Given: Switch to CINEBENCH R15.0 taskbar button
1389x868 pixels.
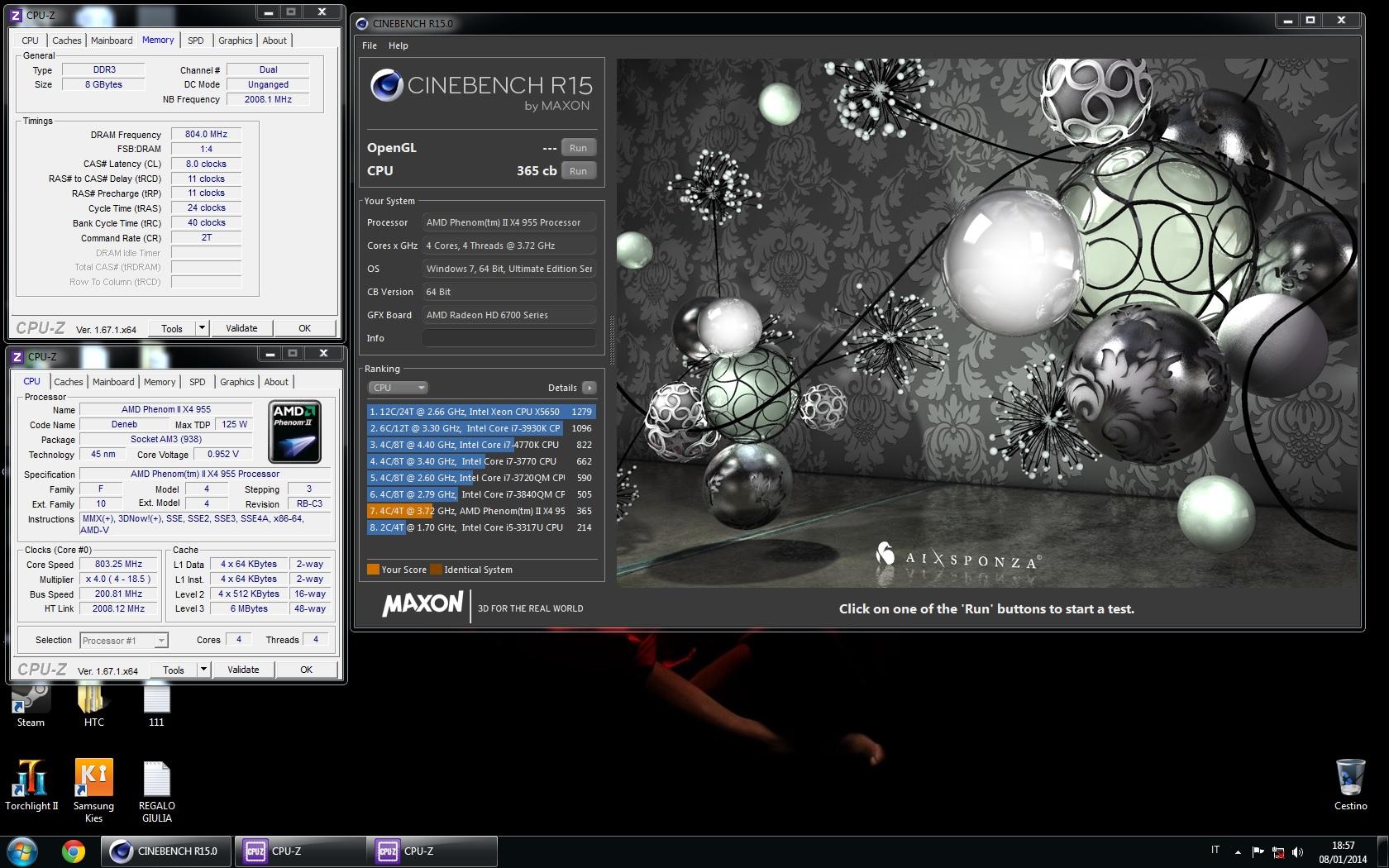Looking at the screenshot, I should (x=166, y=851).
